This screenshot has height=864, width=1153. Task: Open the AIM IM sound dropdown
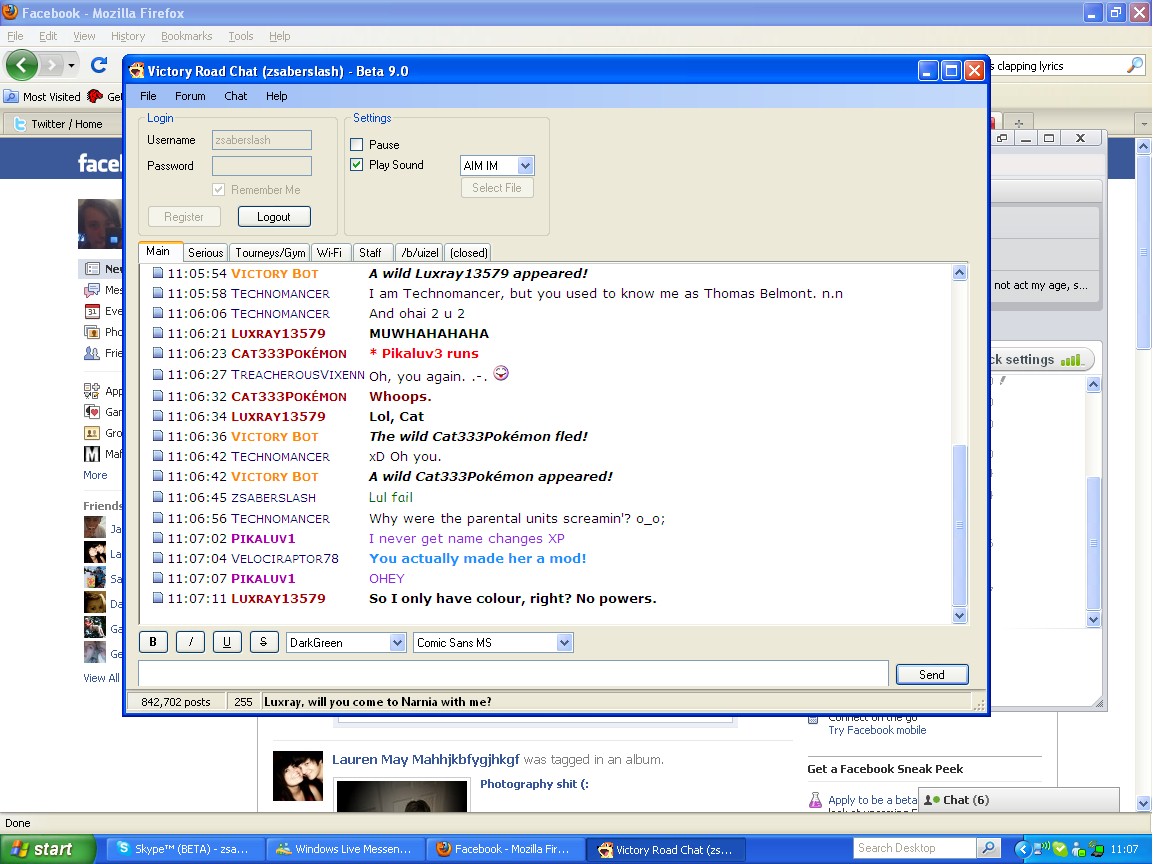526,166
